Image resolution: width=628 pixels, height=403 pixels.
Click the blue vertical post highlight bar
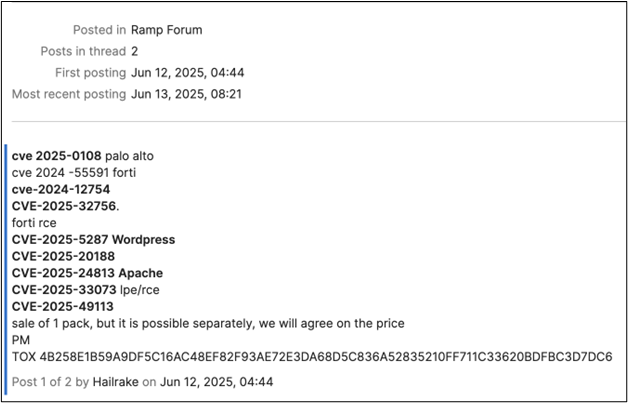(x=6, y=270)
